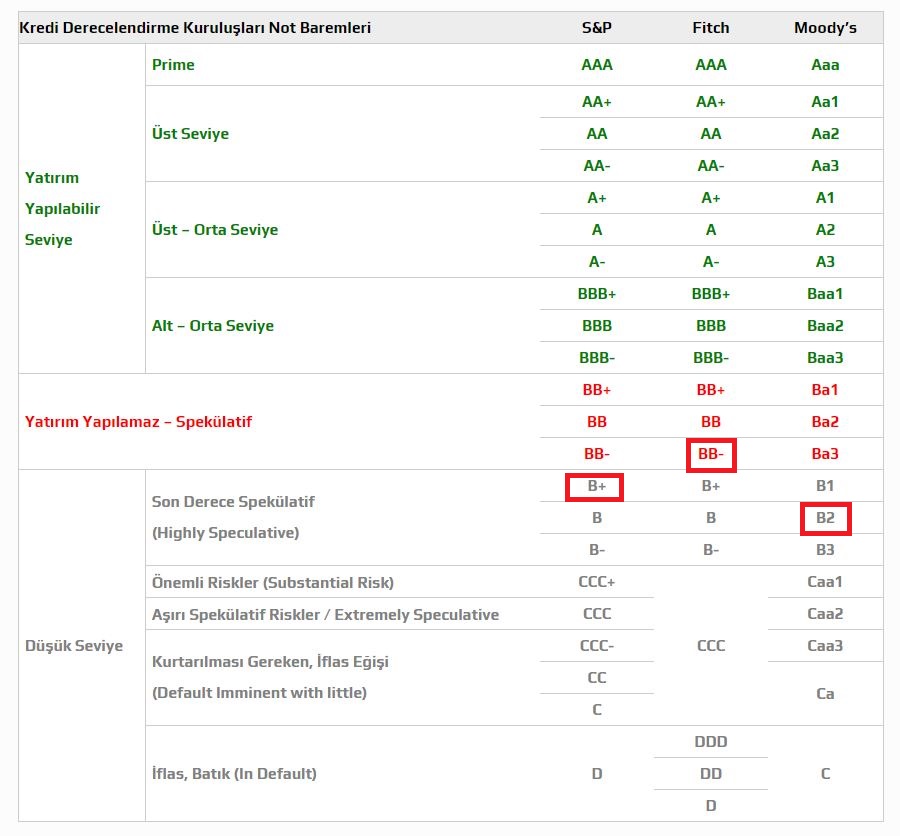
Task: Click "AA-" in the Fitch column
Action: coord(711,166)
